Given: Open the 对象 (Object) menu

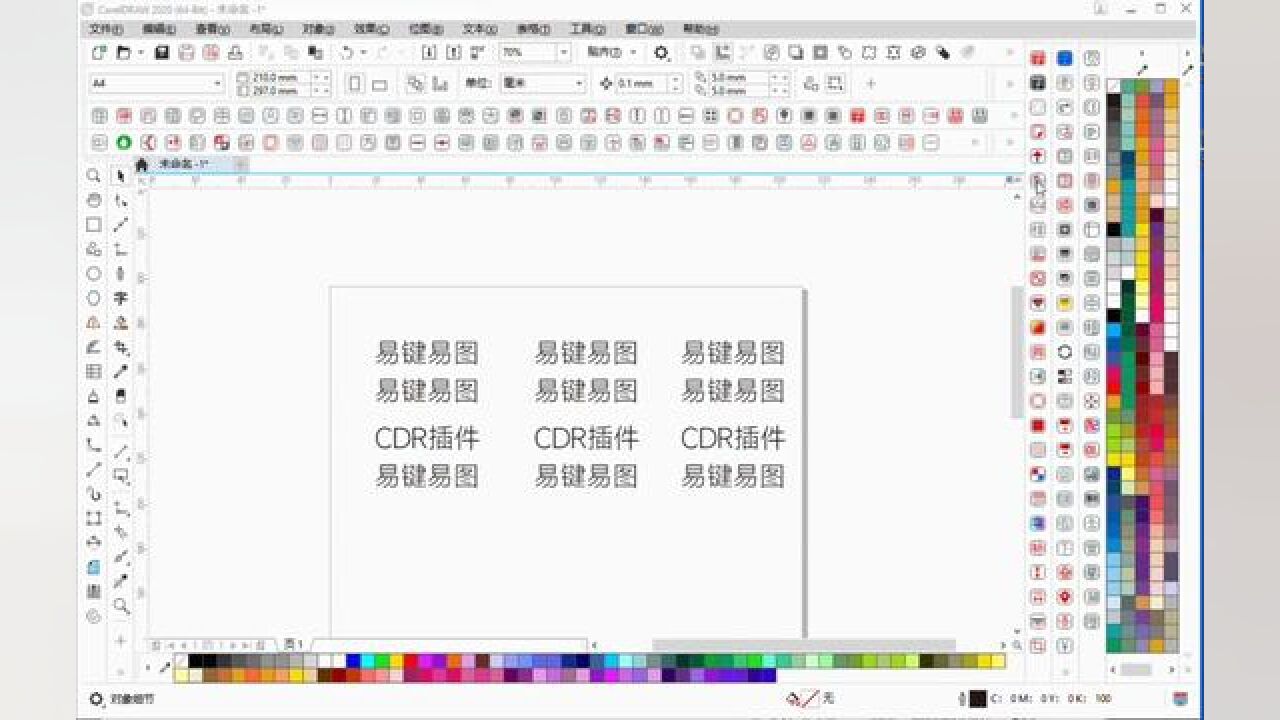Looking at the screenshot, I should pos(319,29).
